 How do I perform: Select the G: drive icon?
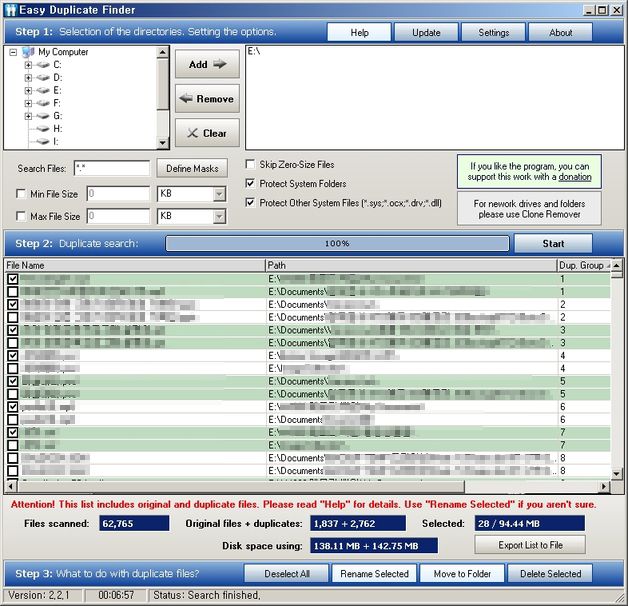click(42, 116)
